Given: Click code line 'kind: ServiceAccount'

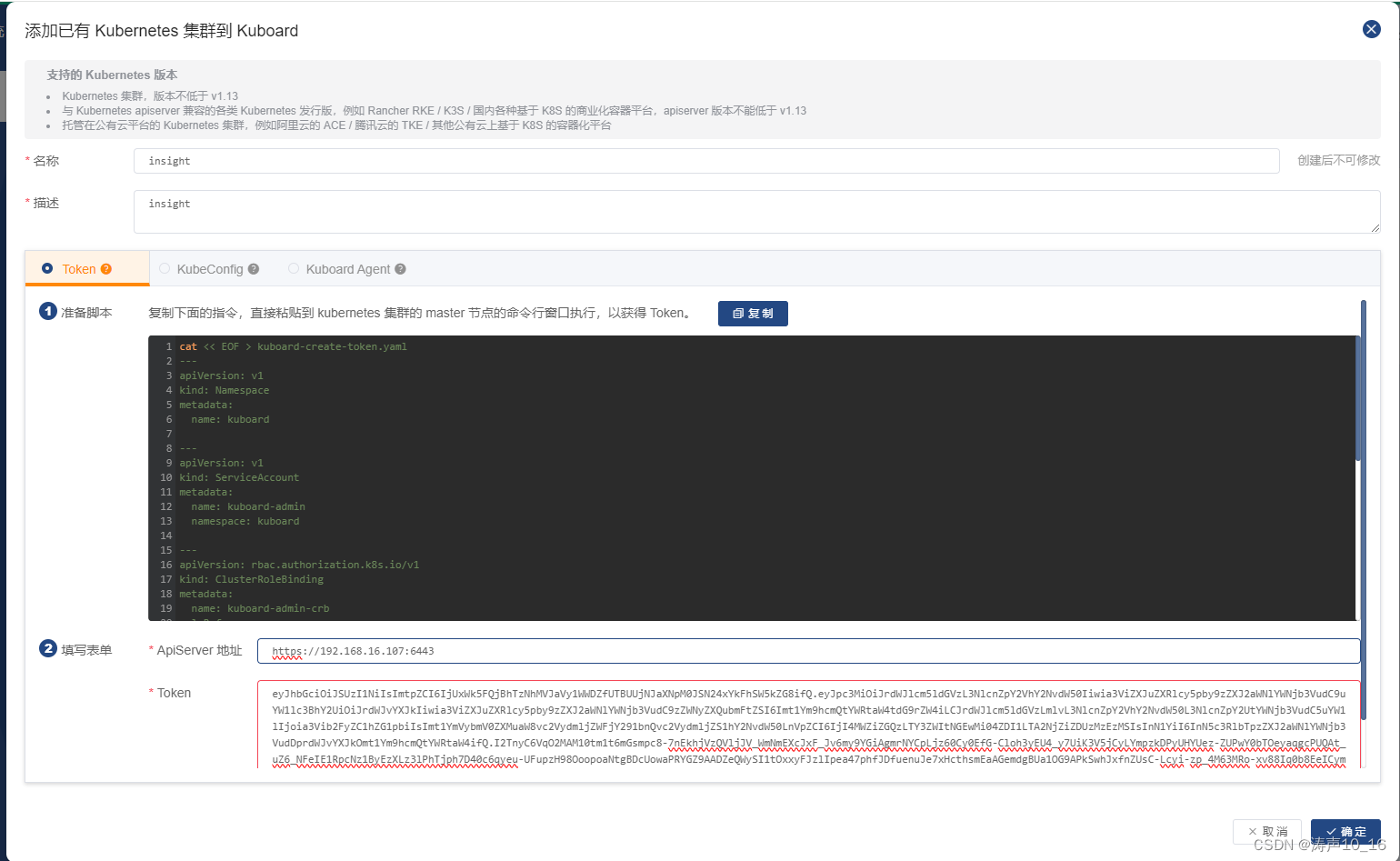Looking at the screenshot, I should [x=238, y=477].
